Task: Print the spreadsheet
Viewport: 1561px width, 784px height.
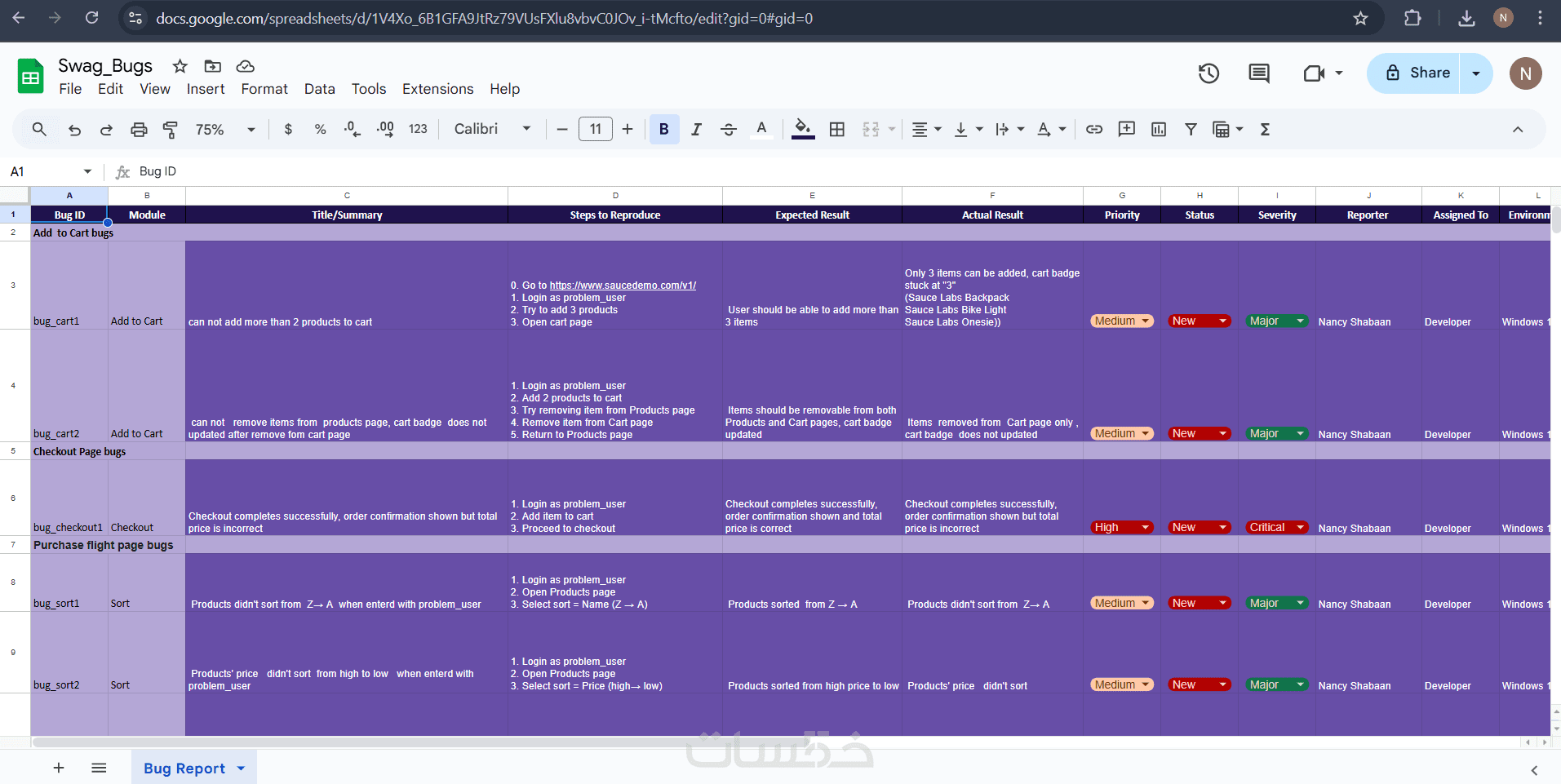Action: pos(139,129)
